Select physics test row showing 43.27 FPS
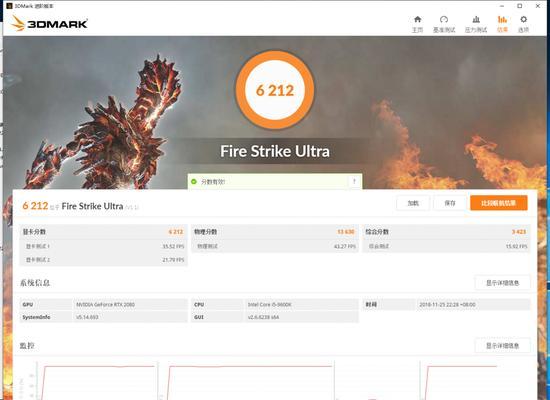550x400 pixels. click(x=275, y=246)
